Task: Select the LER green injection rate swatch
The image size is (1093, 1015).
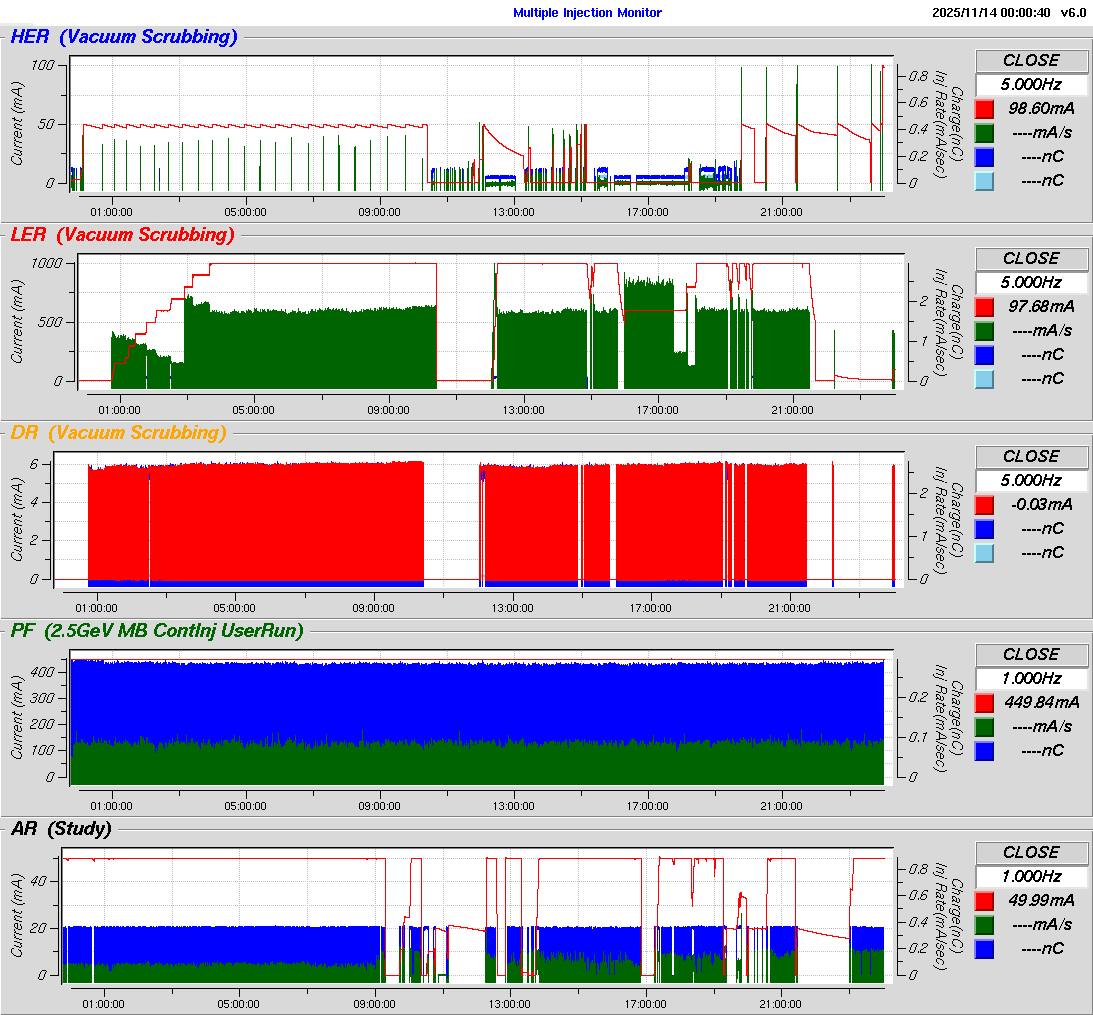Action: pos(984,331)
